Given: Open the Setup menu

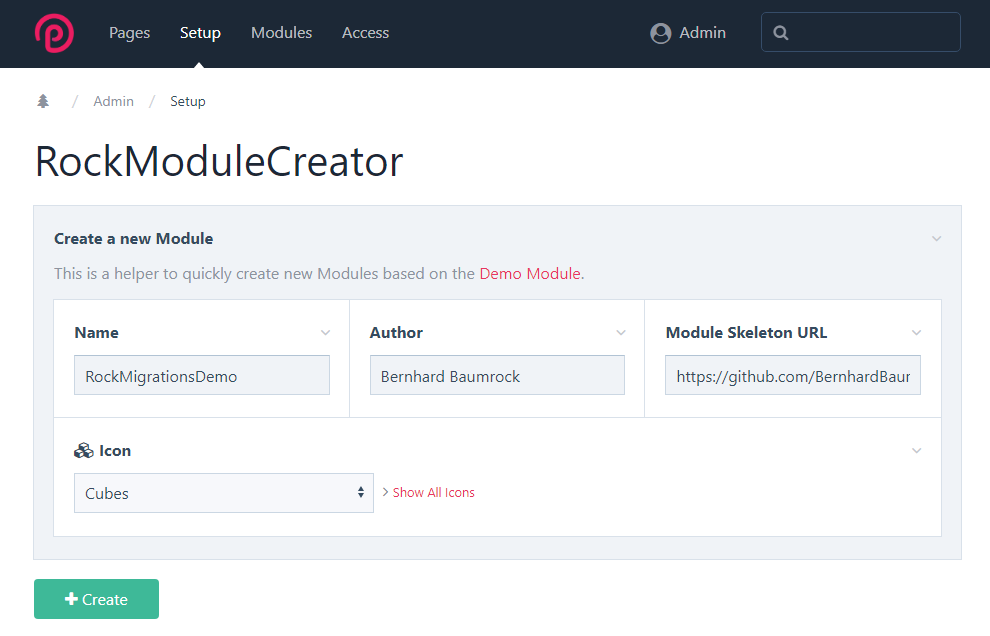Looking at the screenshot, I should 200,33.
